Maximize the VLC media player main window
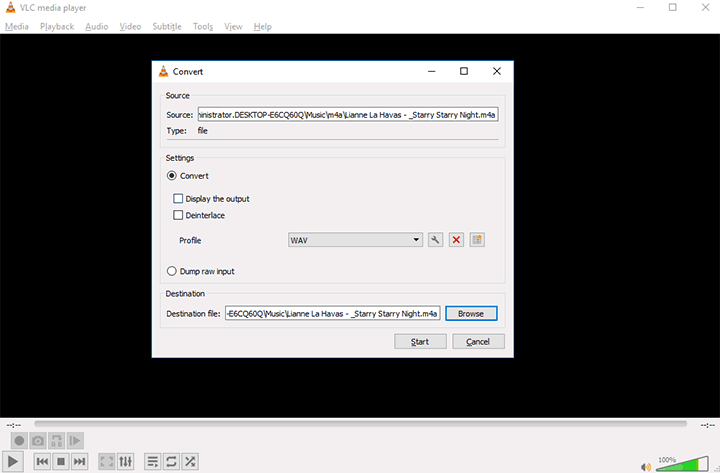Viewport: 720px width, 473px height. pyautogui.click(x=673, y=7)
